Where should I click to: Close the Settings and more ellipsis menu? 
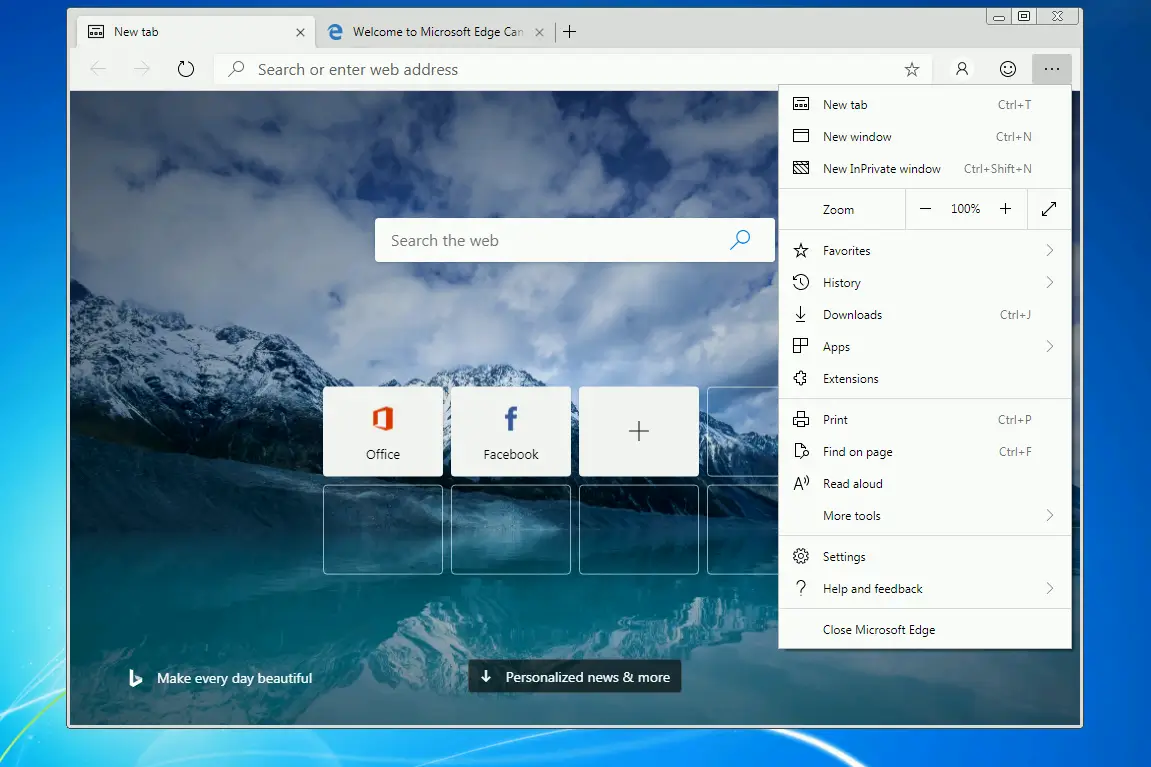[x=1052, y=69]
